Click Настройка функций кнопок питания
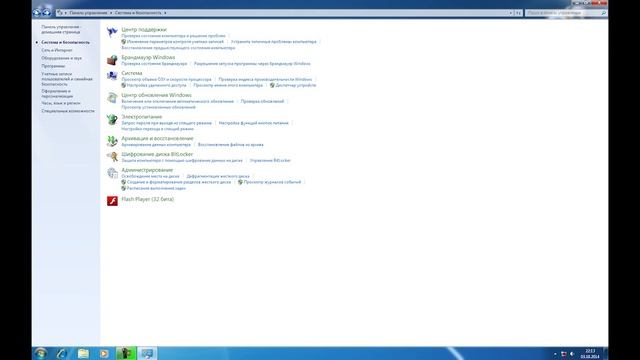Screen dimensions: 640x360 [253, 123]
